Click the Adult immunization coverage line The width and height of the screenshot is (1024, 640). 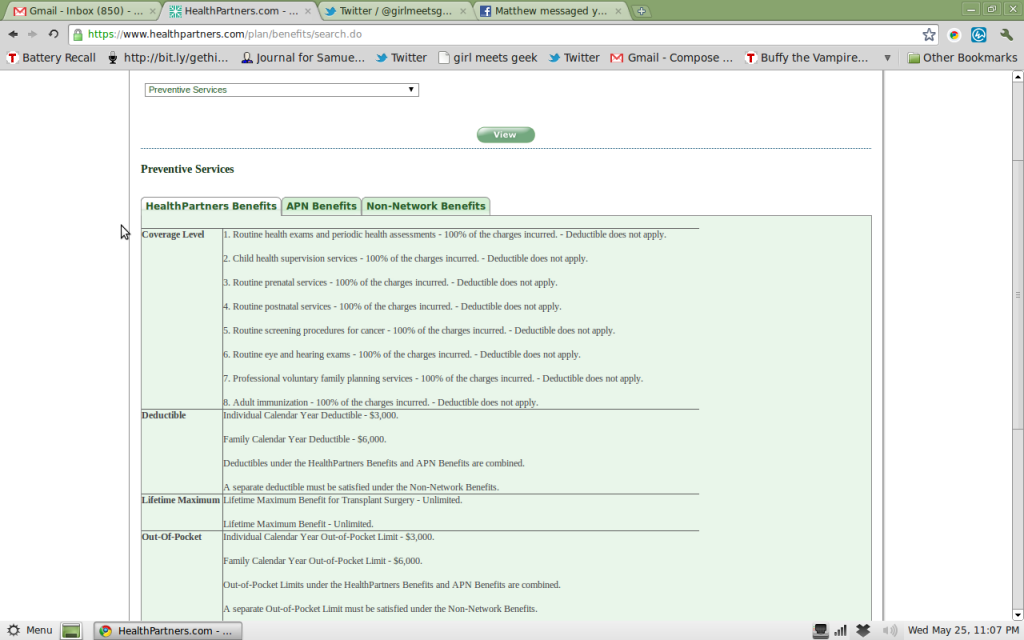click(381, 402)
